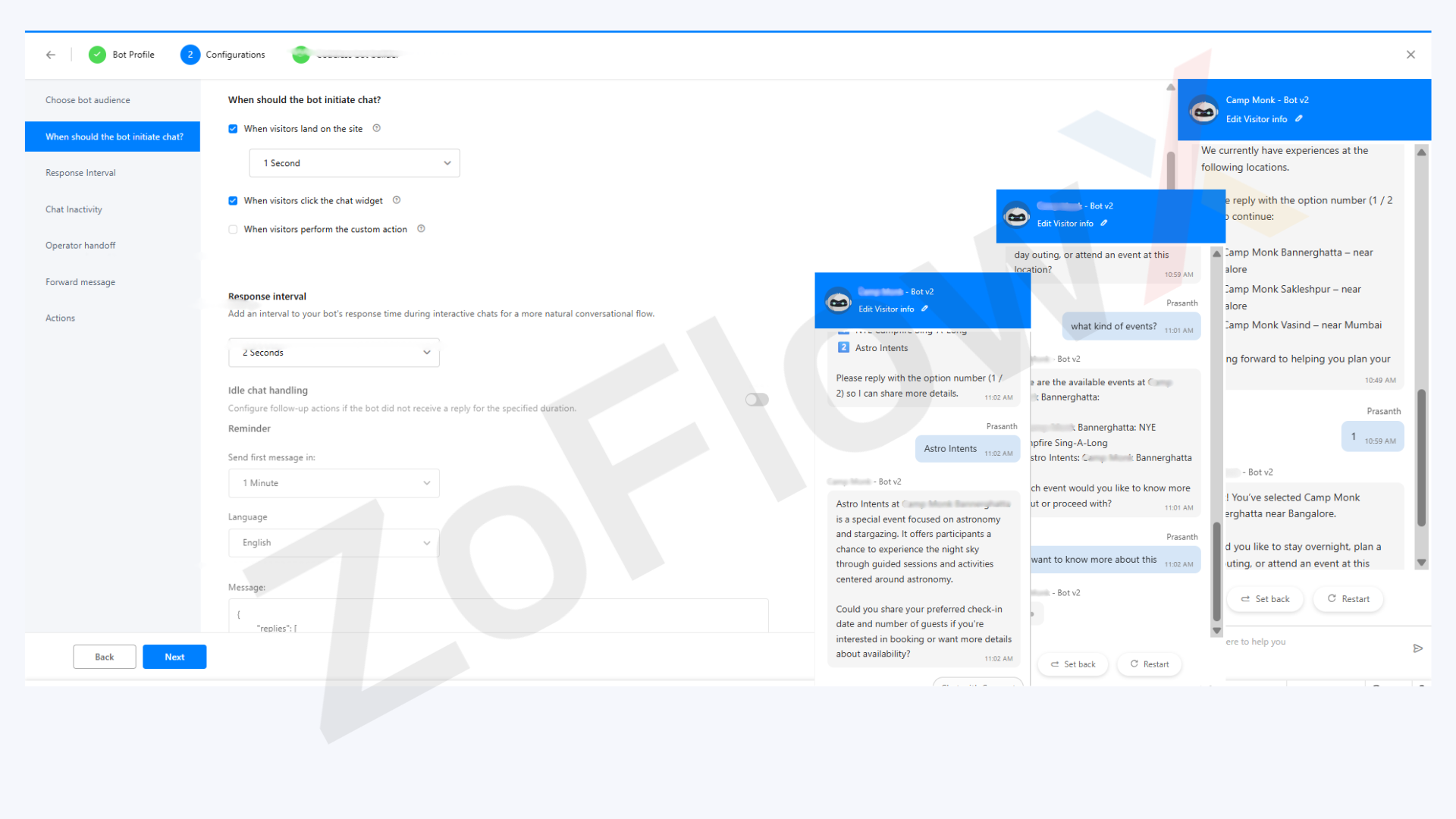Image resolution: width=1456 pixels, height=819 pixels.
Task: Click info icon beside 'click the chat widget'
Action: pyautogui.click(x=397, y=200)
